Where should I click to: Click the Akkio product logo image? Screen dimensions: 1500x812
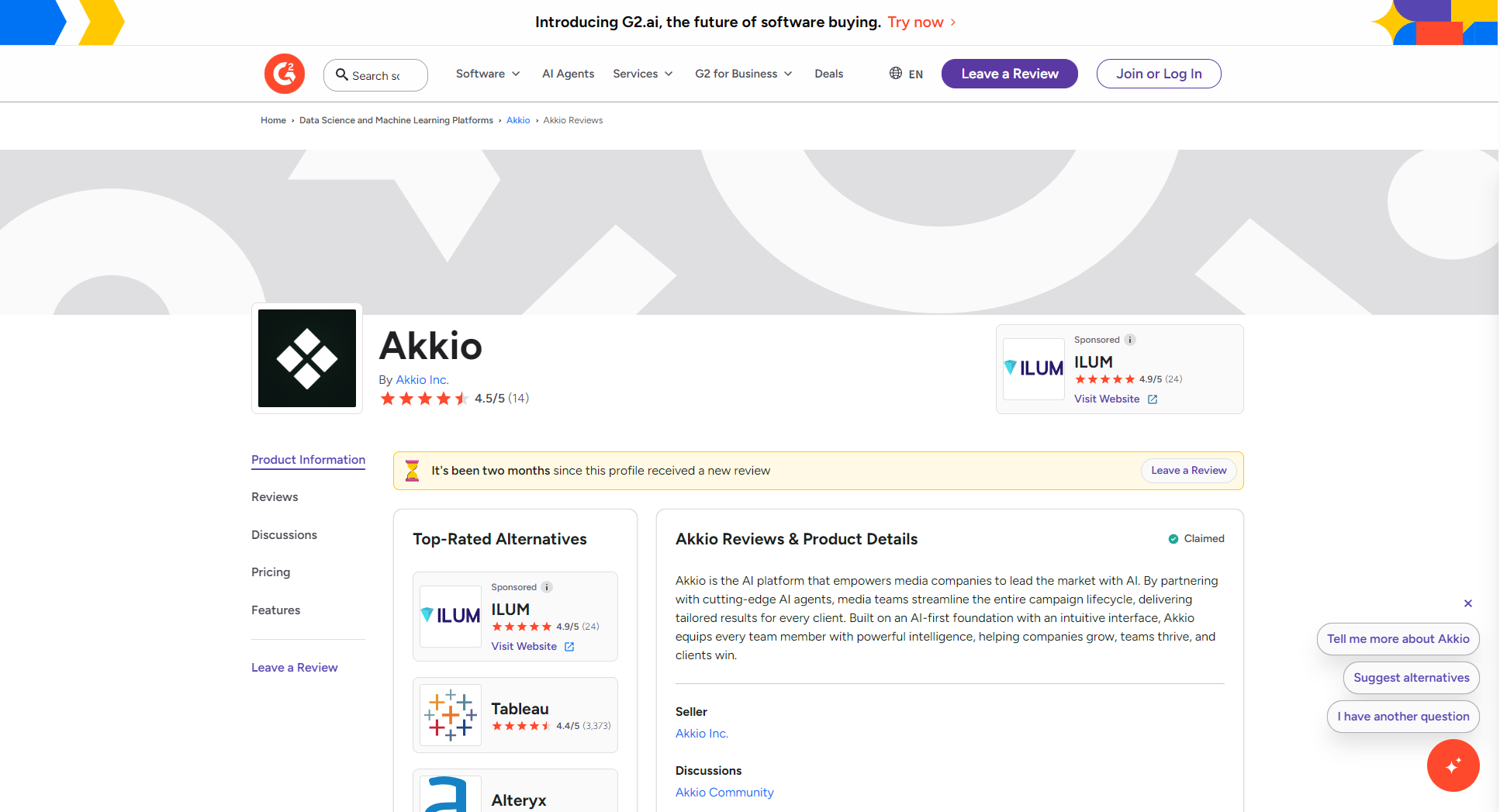pos(306,358)
